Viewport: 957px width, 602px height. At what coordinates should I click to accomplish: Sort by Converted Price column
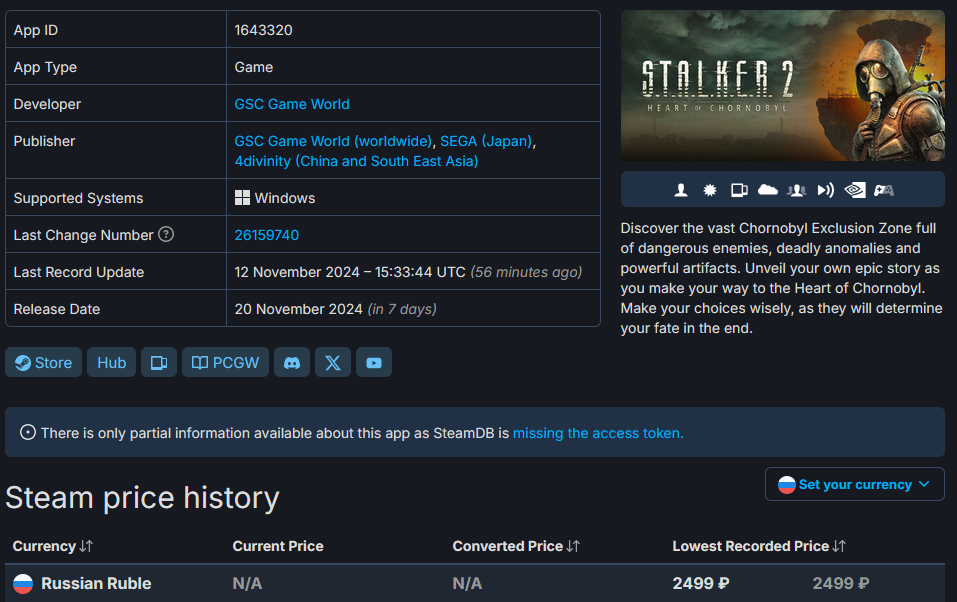516,546
